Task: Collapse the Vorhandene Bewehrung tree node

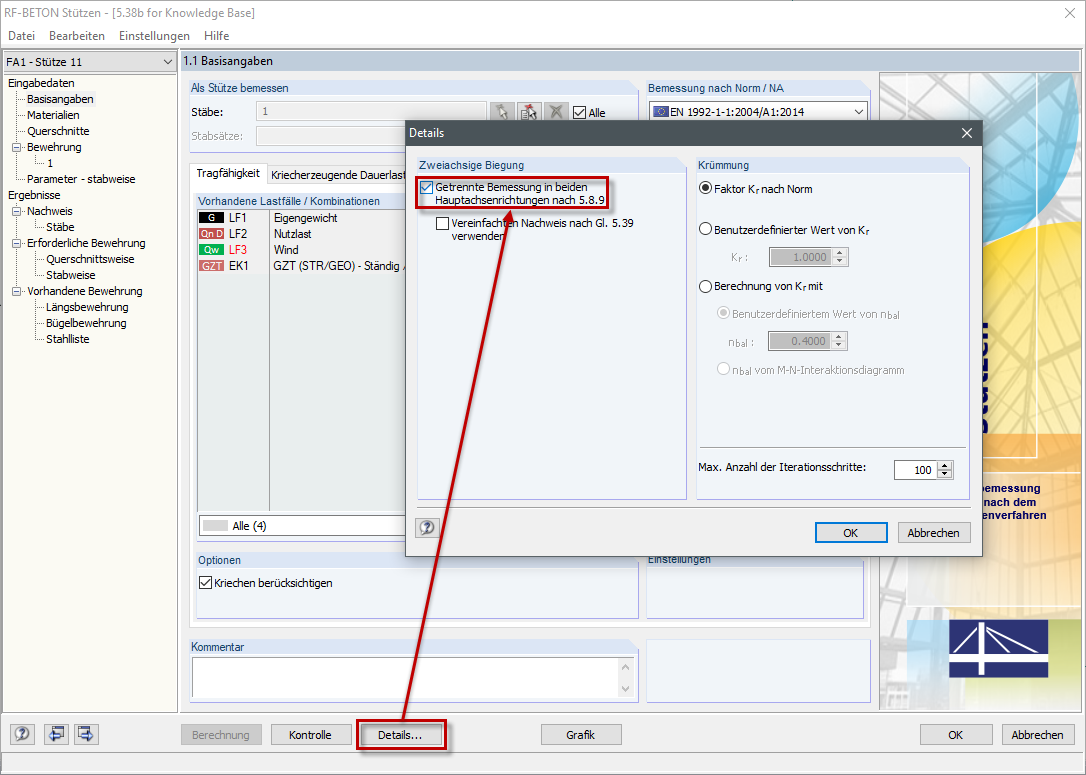Action: (17, 292)
